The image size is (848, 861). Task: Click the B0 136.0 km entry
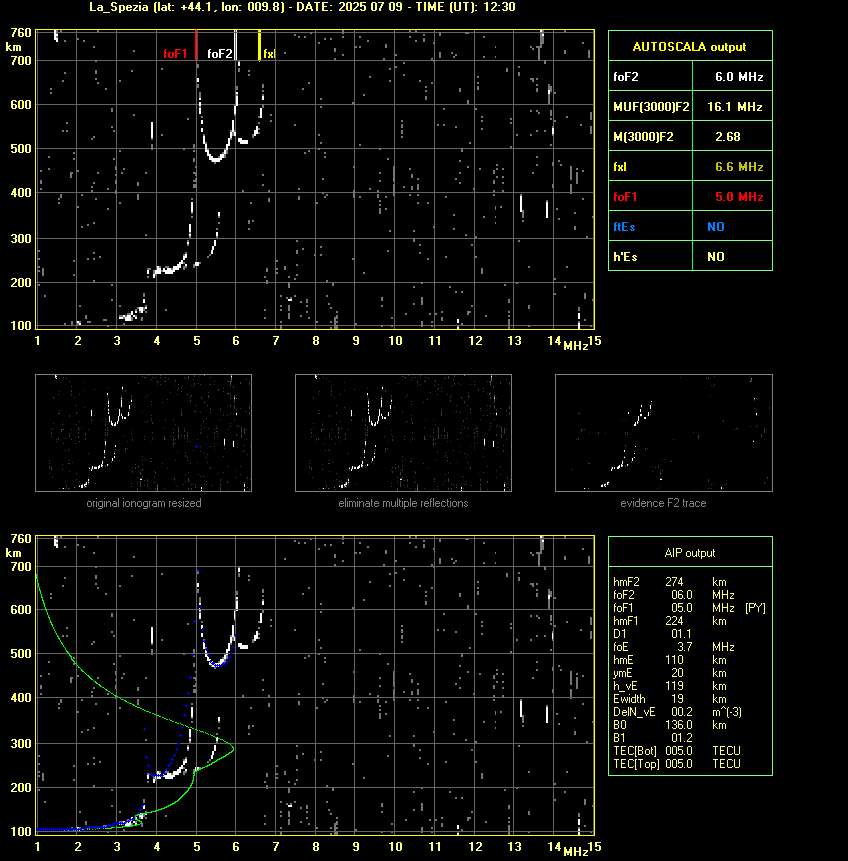(x=670, y=725)
